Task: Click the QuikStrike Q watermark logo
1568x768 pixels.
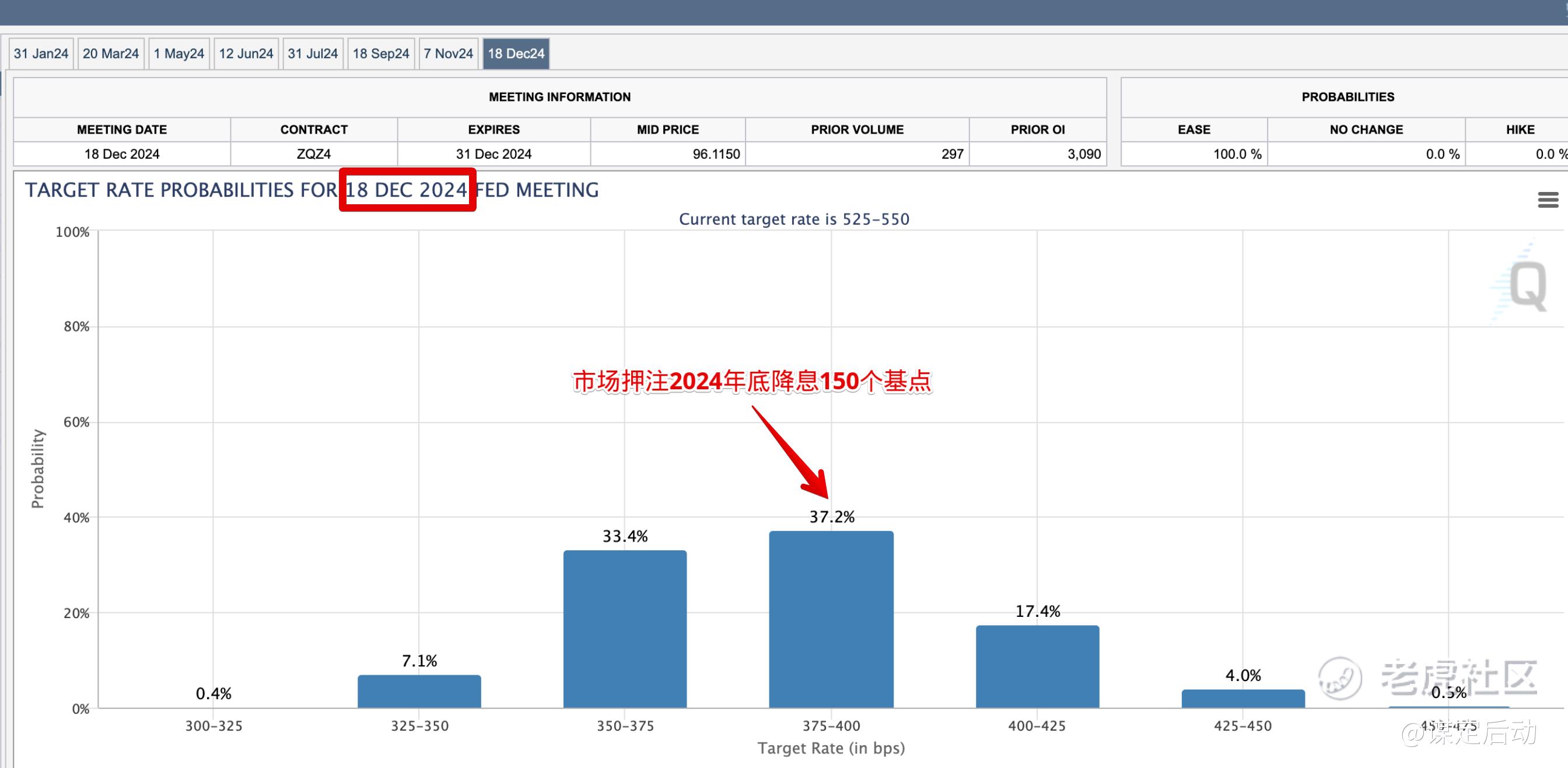Action: (x=1527, y=285)
